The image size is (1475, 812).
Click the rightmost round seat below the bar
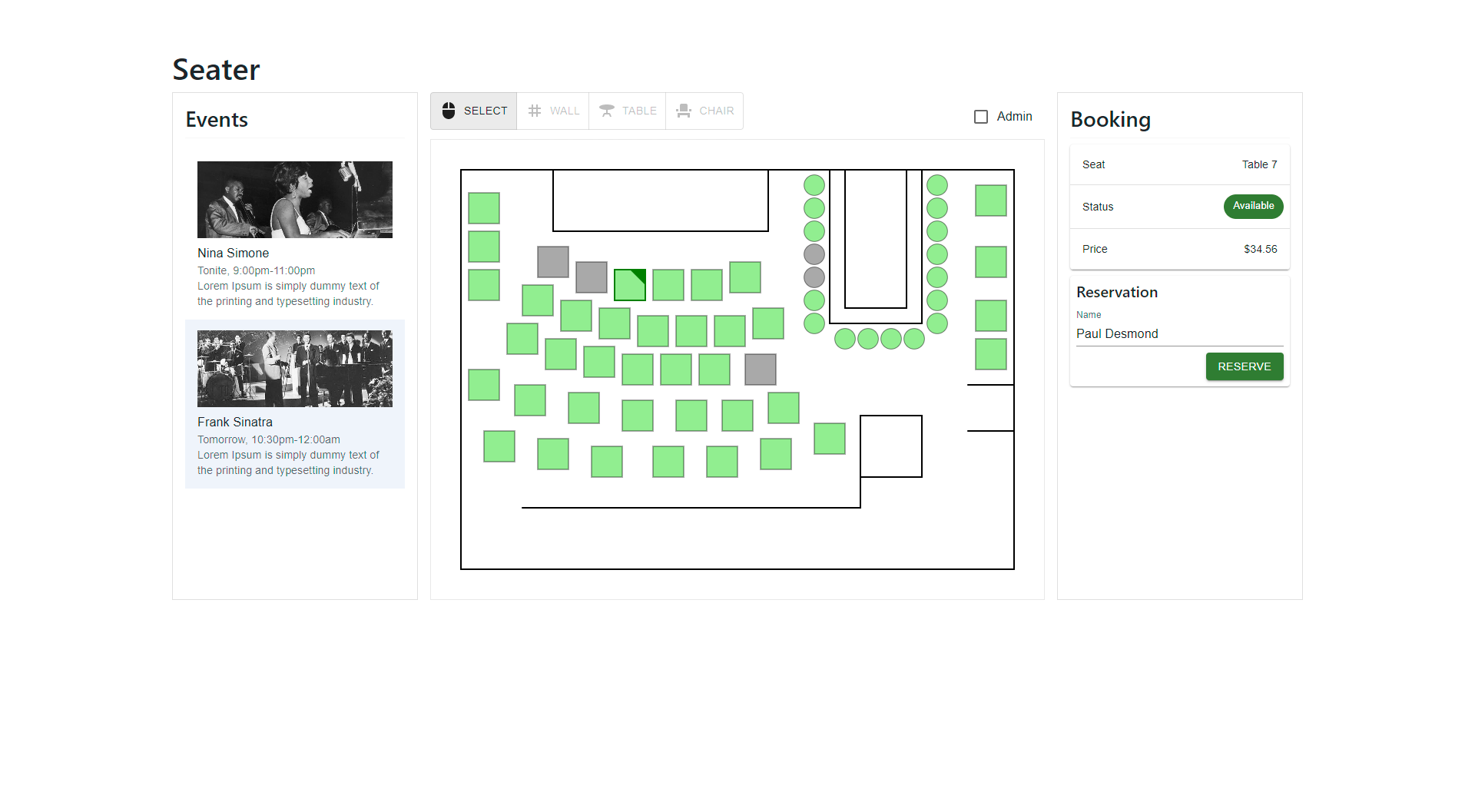914,339
